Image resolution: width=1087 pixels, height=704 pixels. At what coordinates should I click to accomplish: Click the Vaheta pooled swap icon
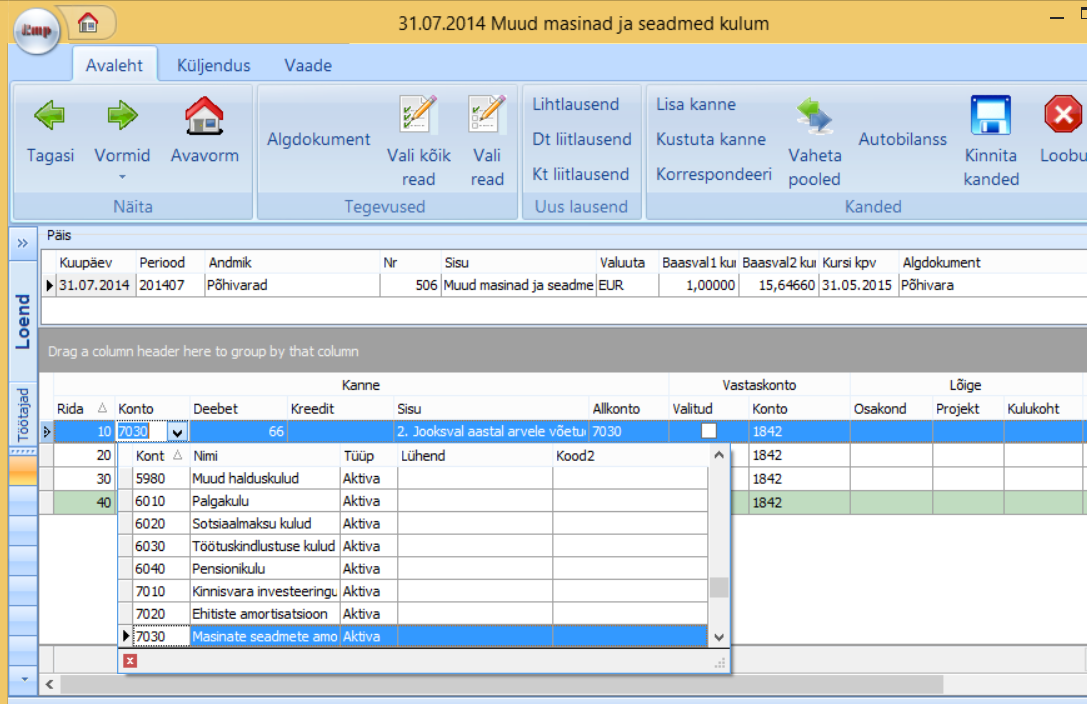click(814, 116)
